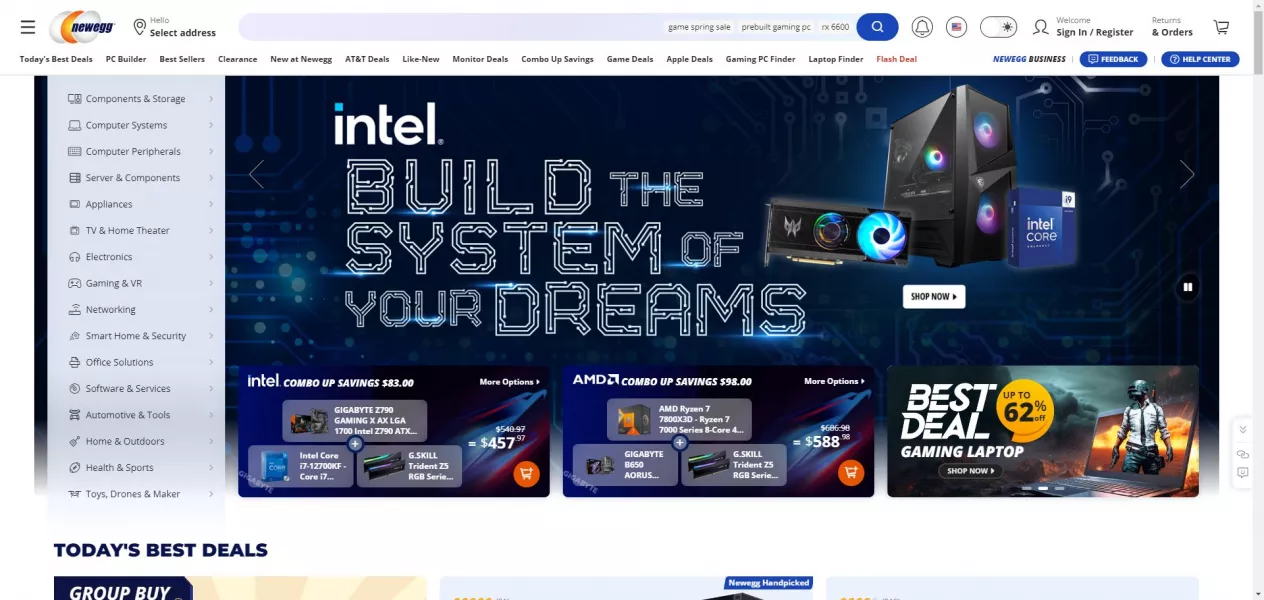The height and width of the screenshot is (600, 1264).
Task: Click Today's Best Deals nav link
Action: (56, 59)
